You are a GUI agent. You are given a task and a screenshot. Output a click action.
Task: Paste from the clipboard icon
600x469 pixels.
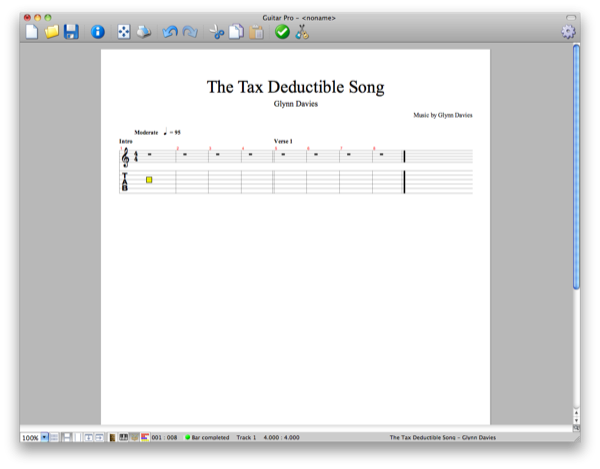(256, 33)
